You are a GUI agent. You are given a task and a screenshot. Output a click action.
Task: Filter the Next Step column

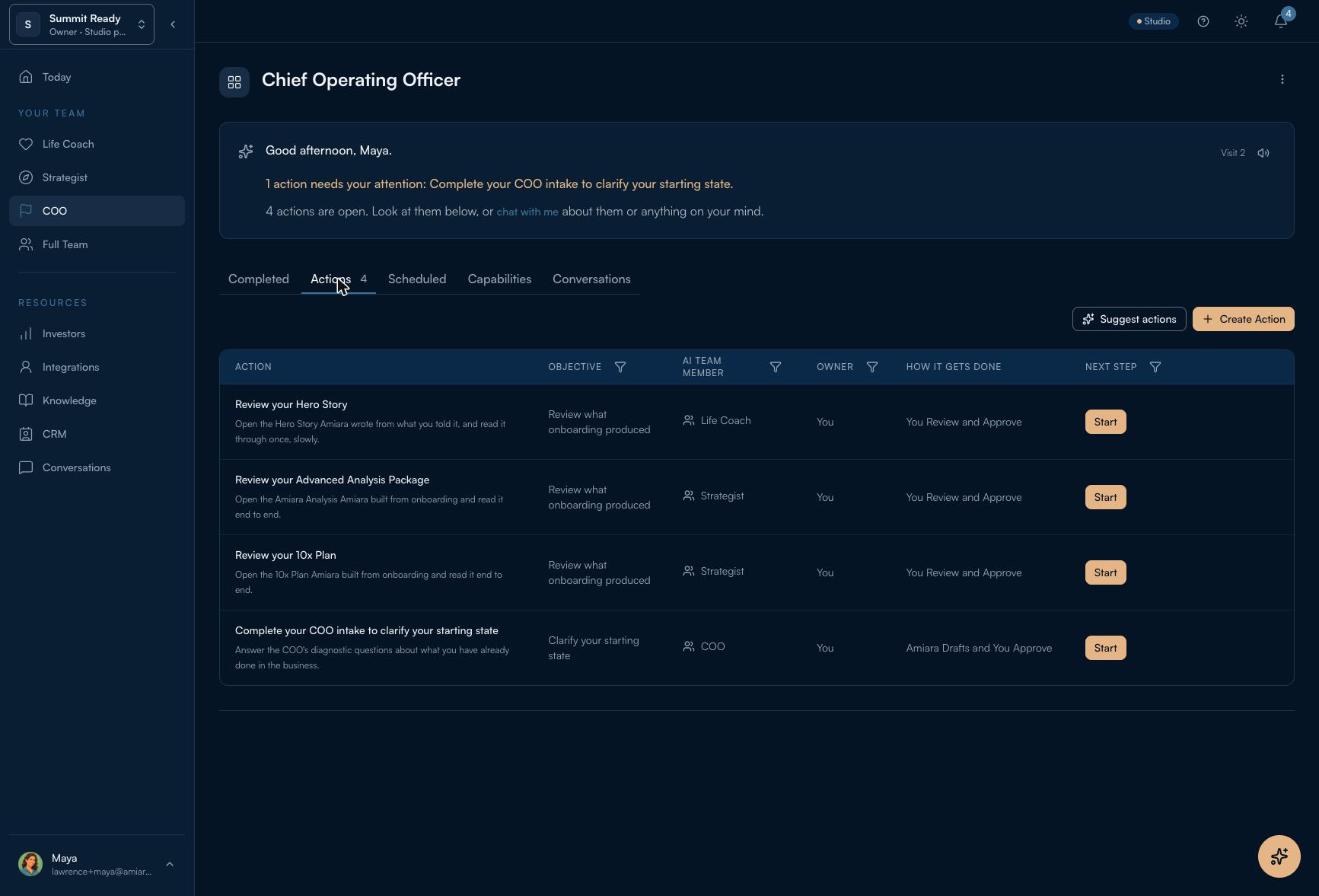1155,367
